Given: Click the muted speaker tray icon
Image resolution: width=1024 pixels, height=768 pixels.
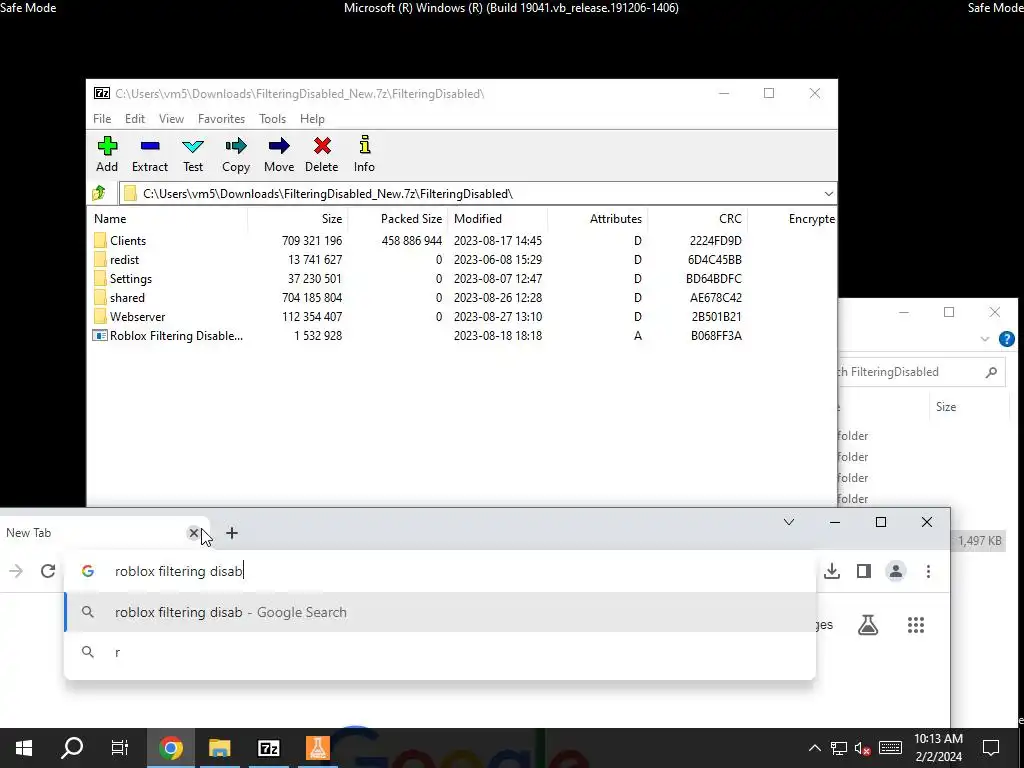Looking at the screenshot, I should pos(863,748).
